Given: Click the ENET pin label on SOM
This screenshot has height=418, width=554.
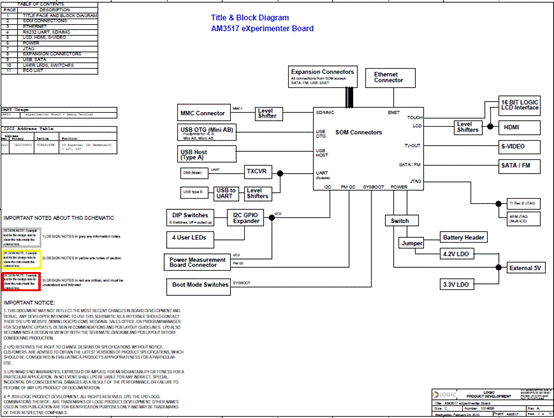Looking at the screenshot, I should (394, 113).
